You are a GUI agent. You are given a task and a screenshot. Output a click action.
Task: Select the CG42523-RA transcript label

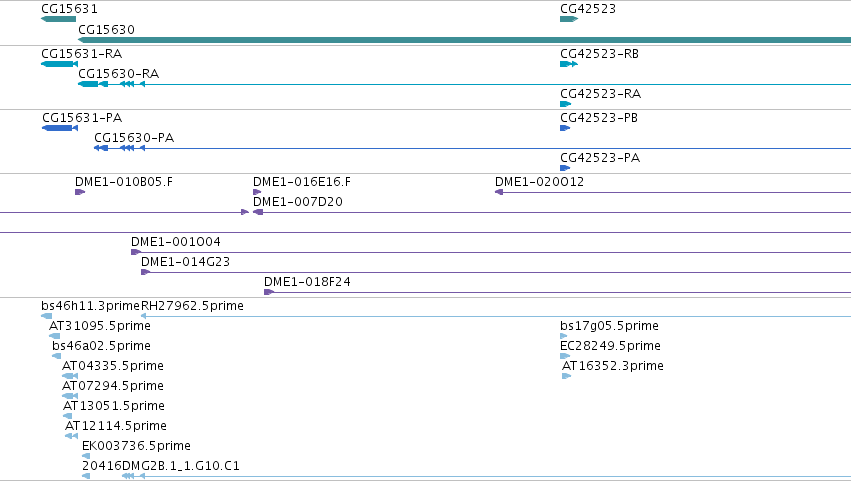pos(600,94)
